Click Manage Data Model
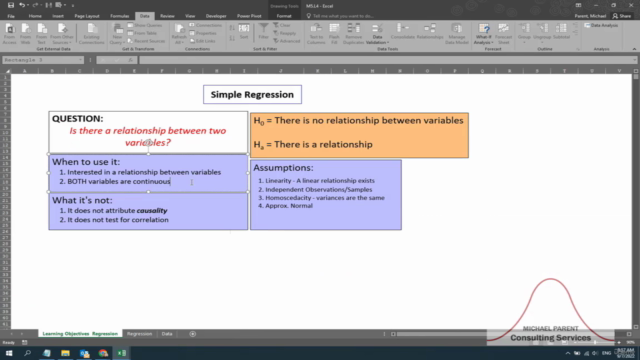Screen dimensions: 640x360 tap(457, 34)
